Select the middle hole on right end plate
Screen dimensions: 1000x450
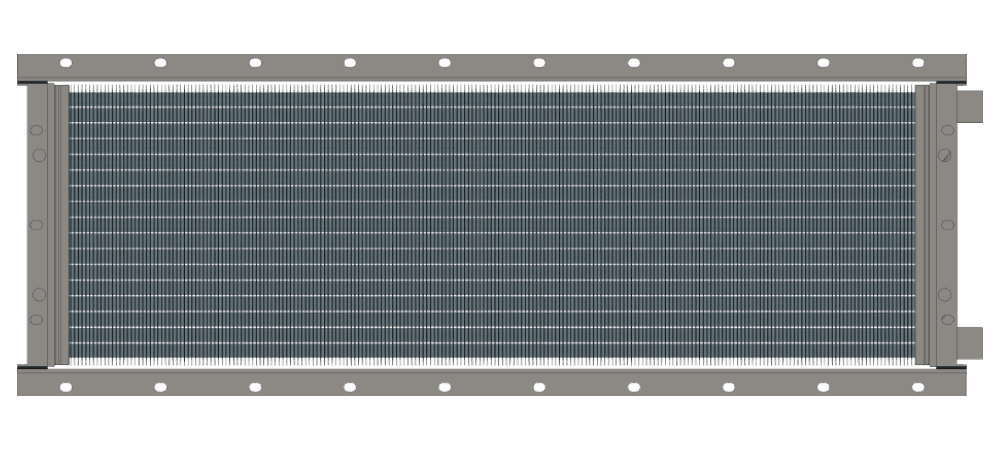[947, 224]
